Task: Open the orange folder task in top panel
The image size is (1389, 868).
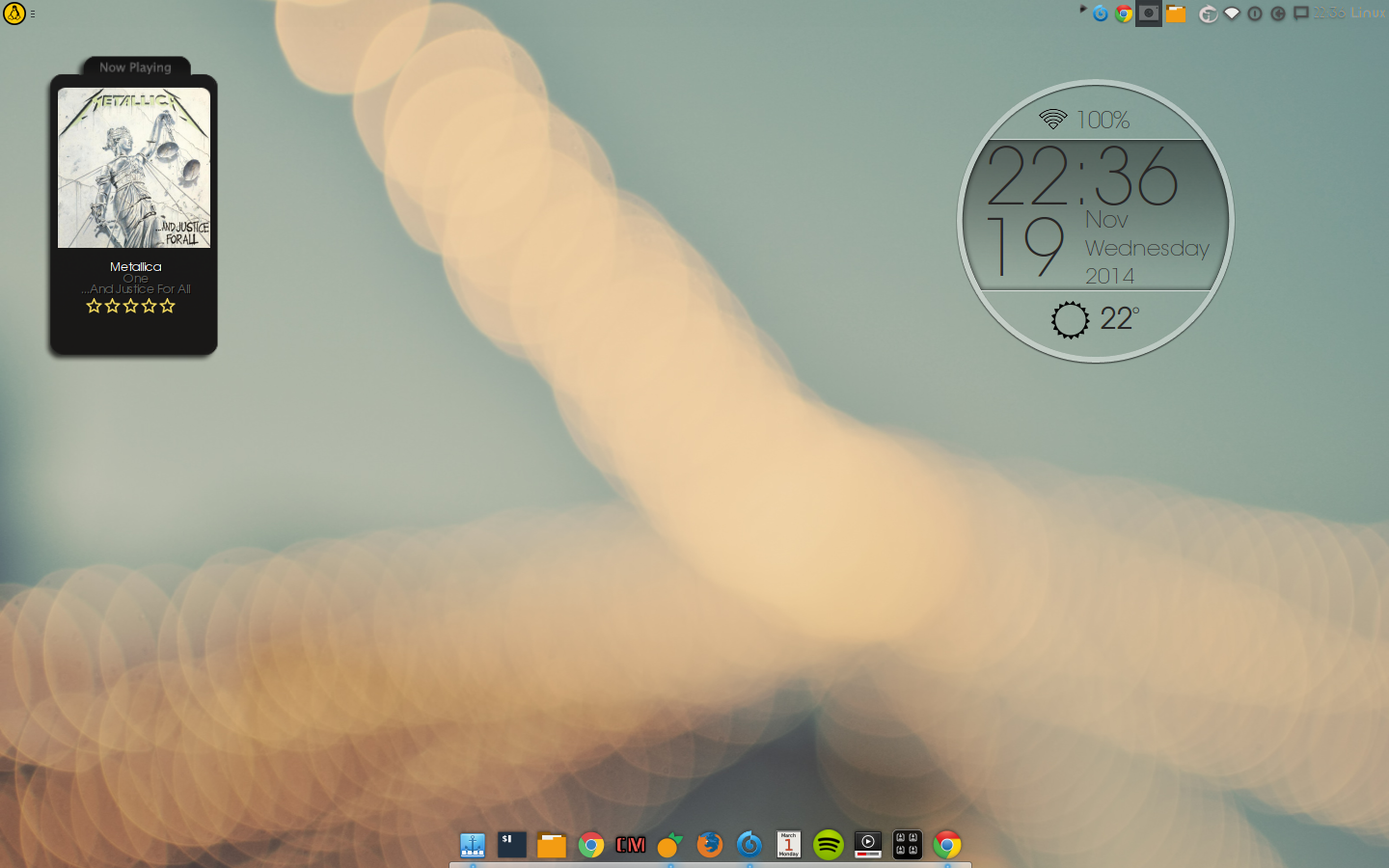Action: (x=1176, y=14)
